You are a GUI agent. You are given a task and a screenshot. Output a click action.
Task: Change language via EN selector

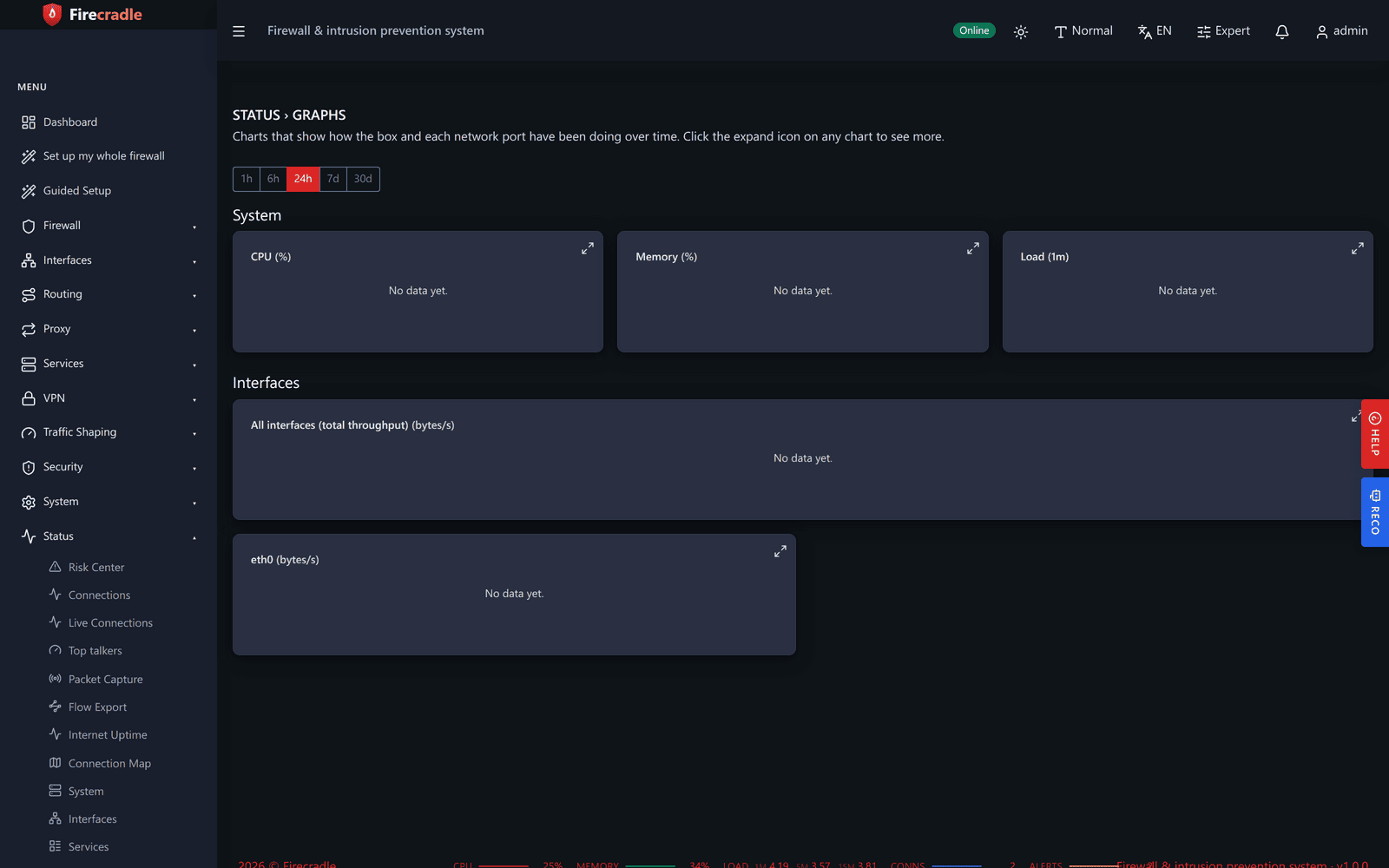pyautogui.click(x=1155, y=31)
